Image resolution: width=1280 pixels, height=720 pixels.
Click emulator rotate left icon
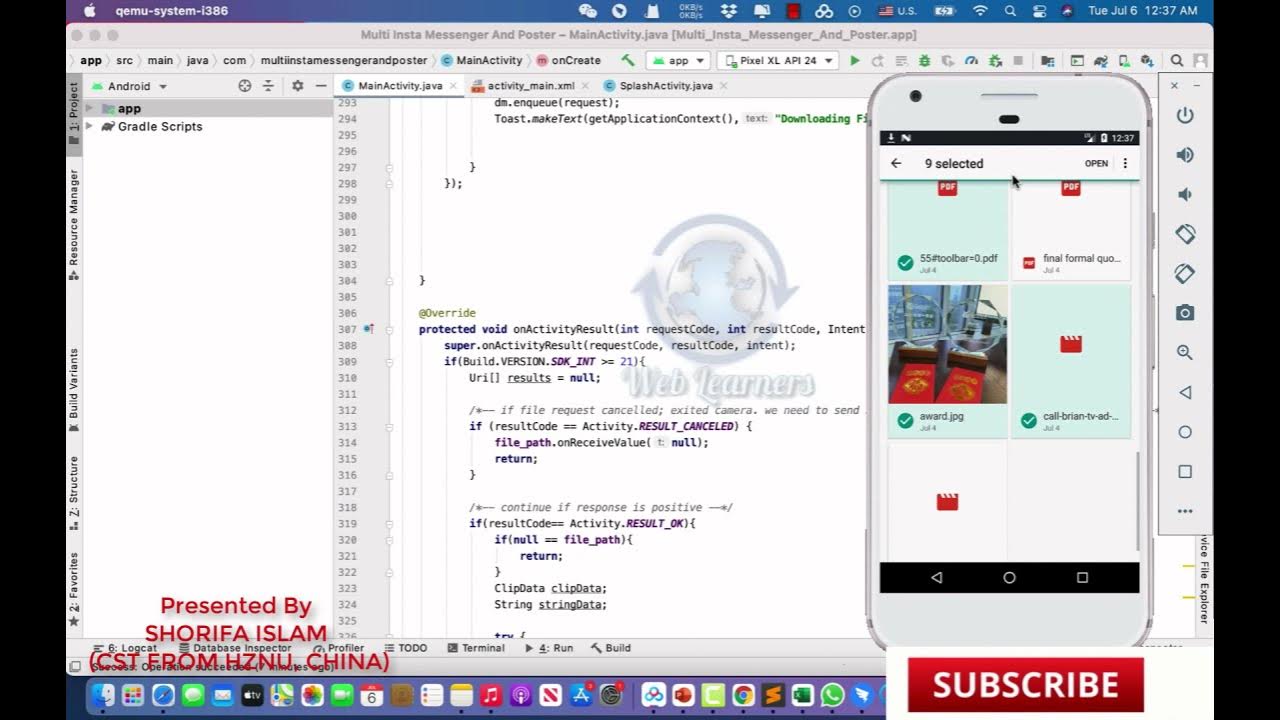(1185, 234)
